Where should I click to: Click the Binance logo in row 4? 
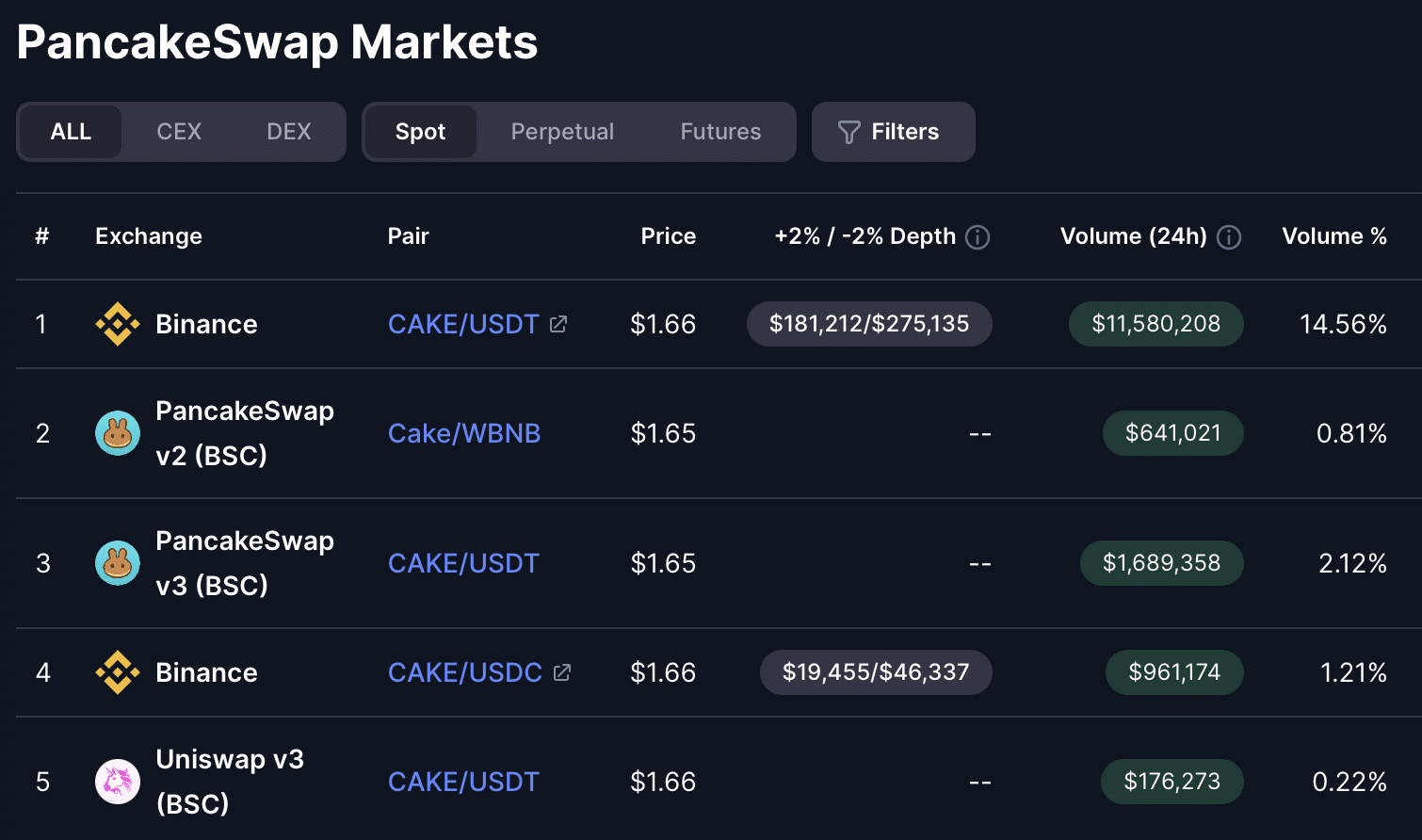tap(118, 672)
